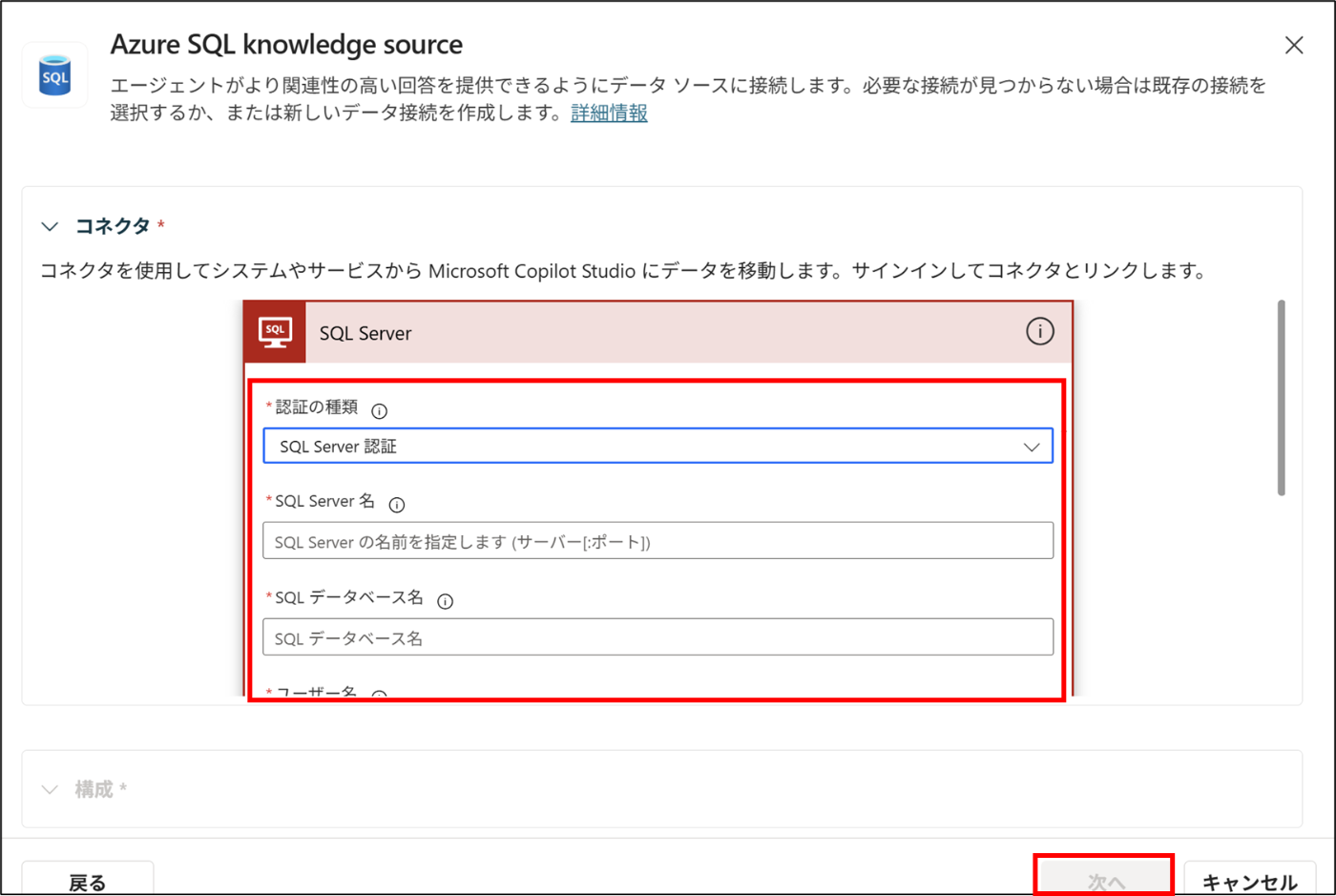Open the 詳細情報 link
This screenshot has height=896, width=1336.
[x=609, y=113]
